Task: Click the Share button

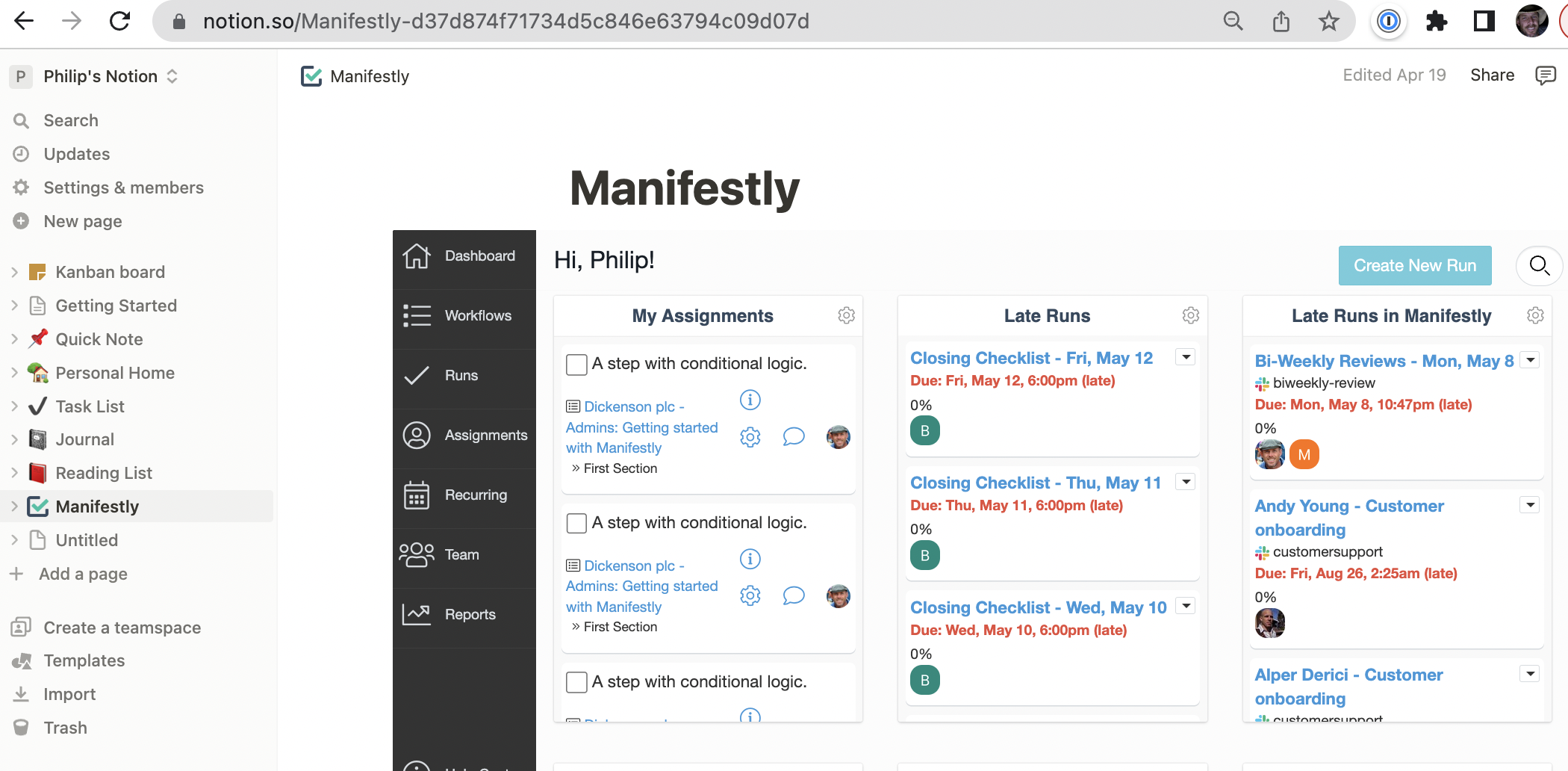Action: [1492, 75]
